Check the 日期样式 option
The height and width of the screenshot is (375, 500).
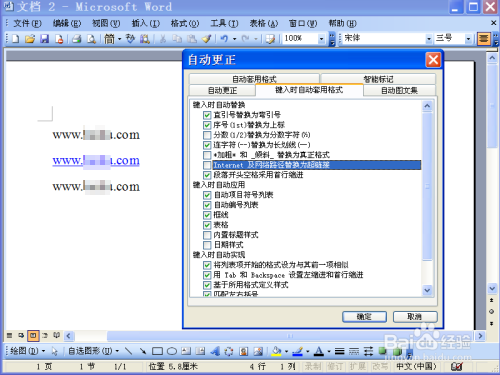coord(207,245)
